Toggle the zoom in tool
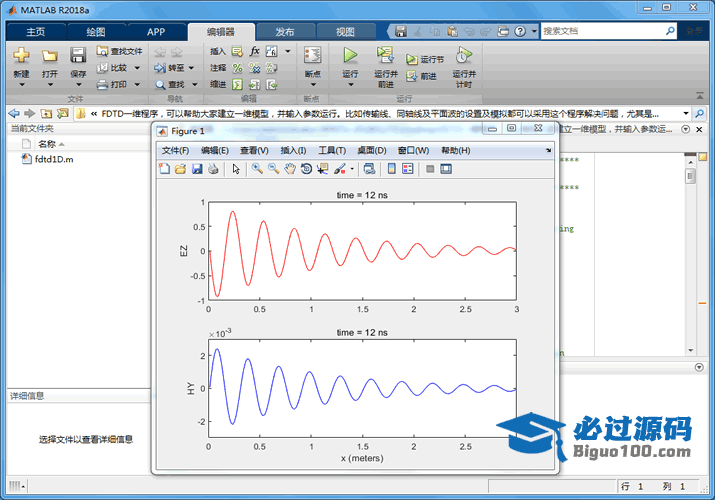 click(257, 169)
